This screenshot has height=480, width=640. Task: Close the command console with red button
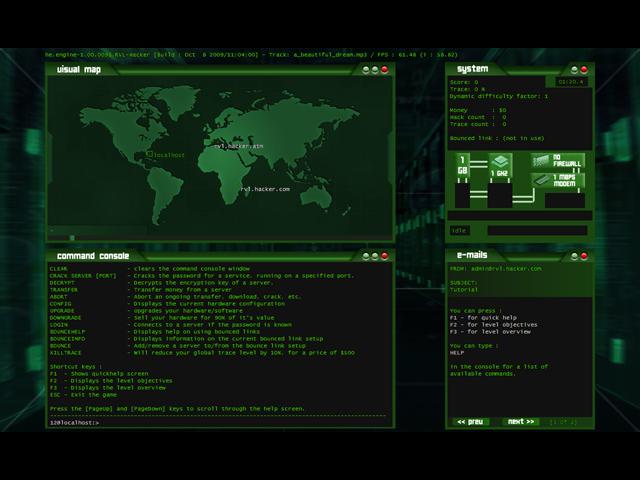pos(384,256)
